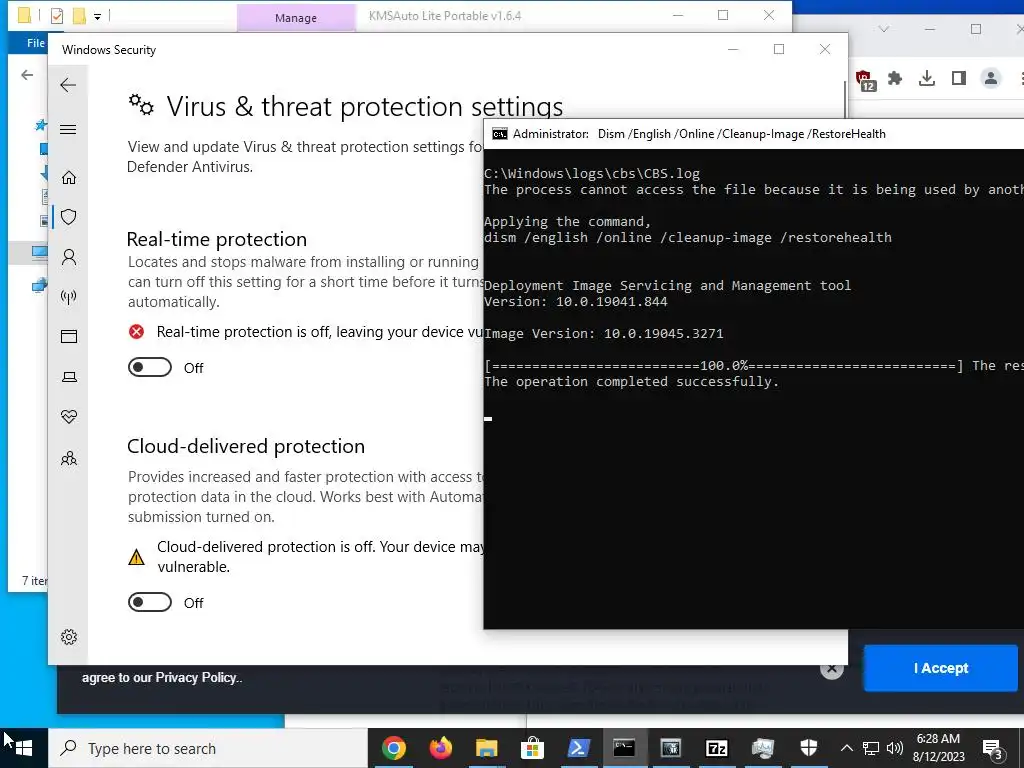Open App & browser control sidebar icon

(69, 336)
